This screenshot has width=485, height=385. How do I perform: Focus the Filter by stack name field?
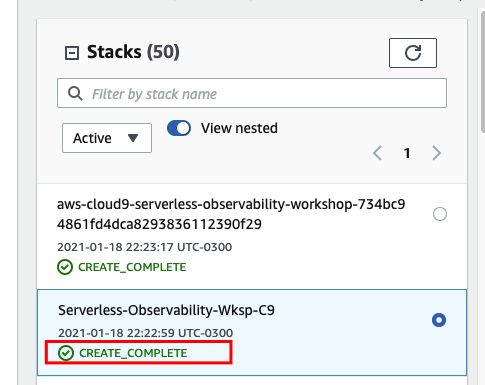pyautogui.click(x=252, y=93)
